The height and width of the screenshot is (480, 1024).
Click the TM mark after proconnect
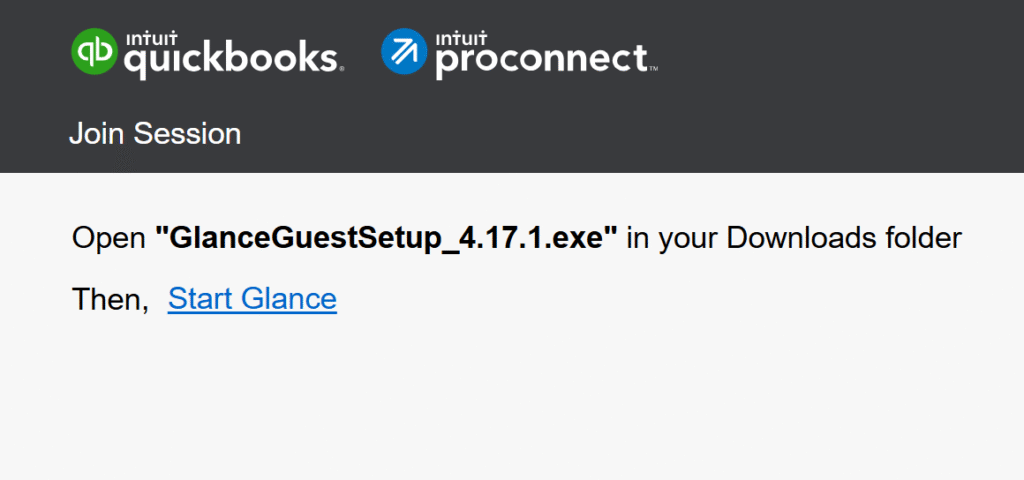(x=653, y=69)
